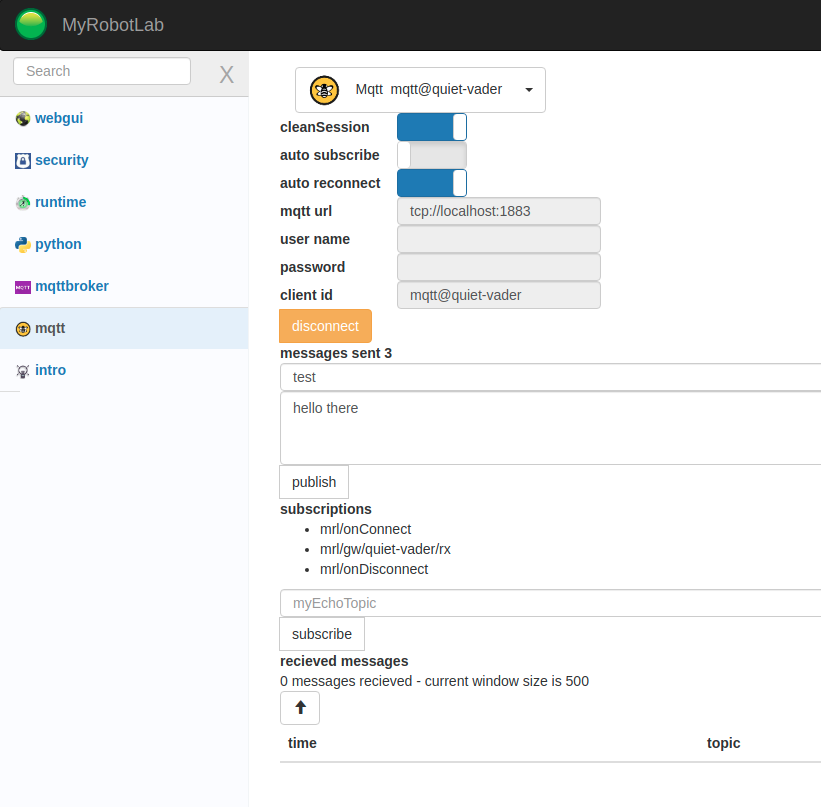Click the subscribe button

pyautogui.click(x=321, y=634)
